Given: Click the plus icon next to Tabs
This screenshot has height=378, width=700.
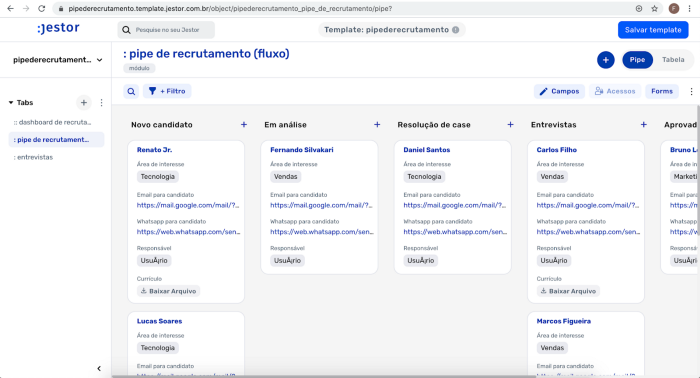Looking at the screenshot, I should pyautogui.click(x=83, y=103).
